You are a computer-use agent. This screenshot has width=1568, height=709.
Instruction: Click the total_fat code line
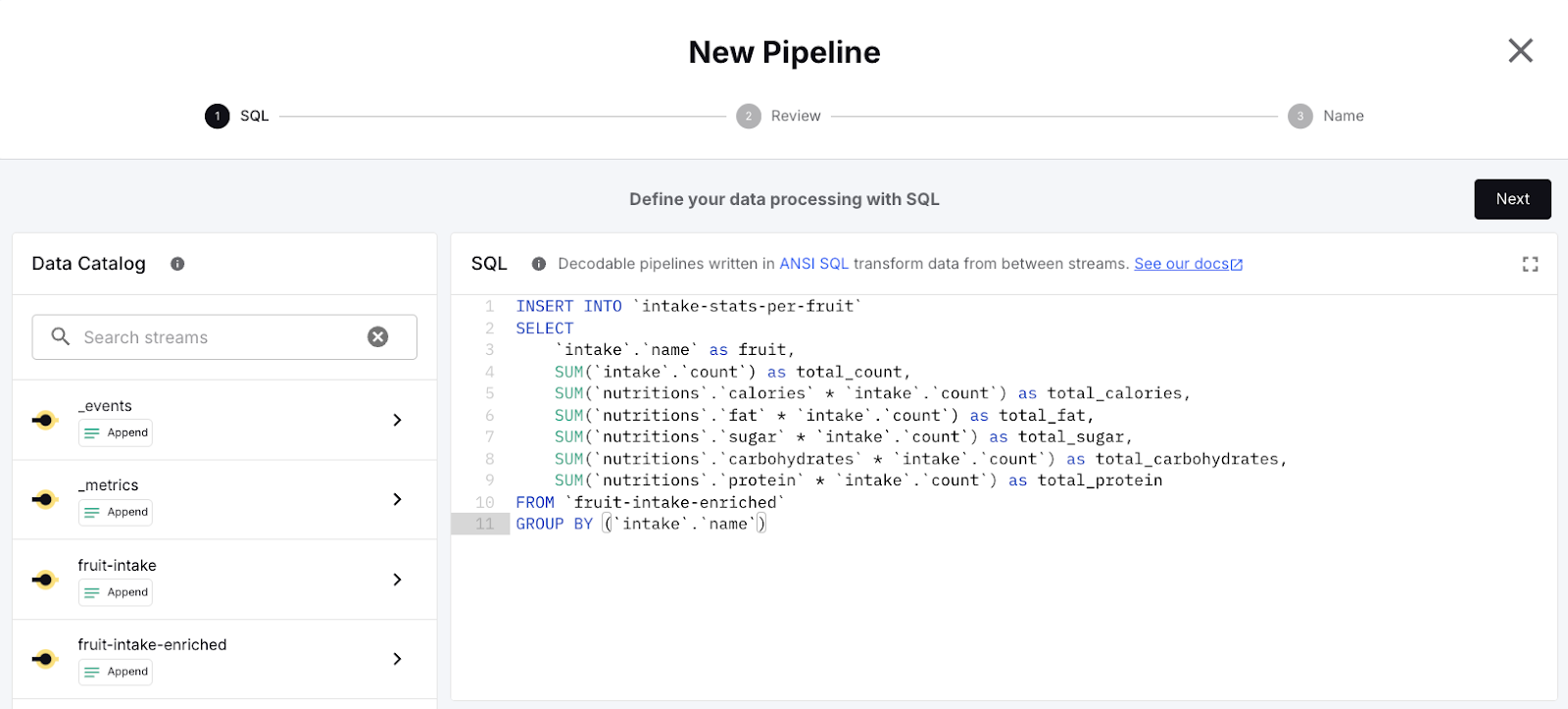(x=824, y=415)
